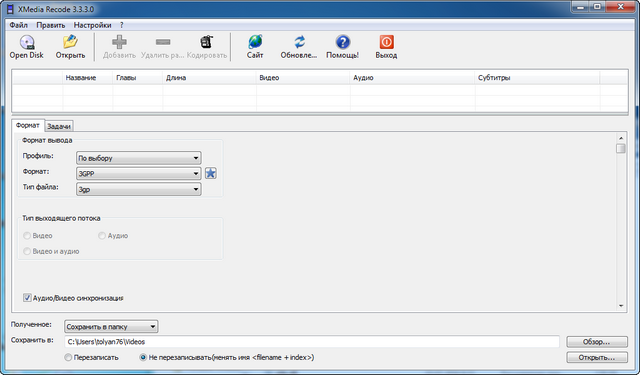The image size is (640, 375).
Task: Click the red Выход exit icon
Action: click(x=386, y=42)
